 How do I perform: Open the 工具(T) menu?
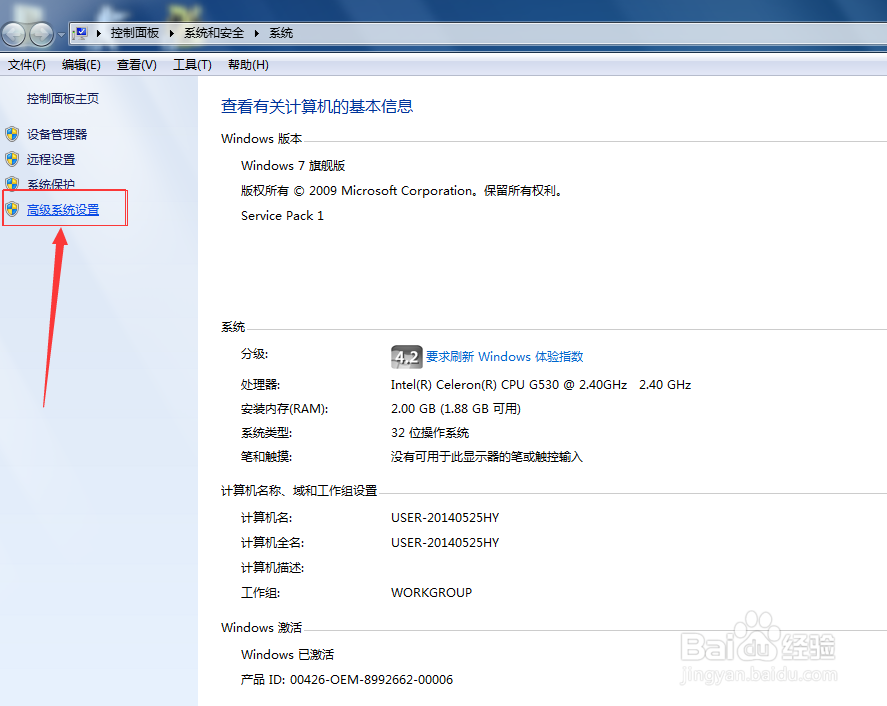(x=192, y=65)
